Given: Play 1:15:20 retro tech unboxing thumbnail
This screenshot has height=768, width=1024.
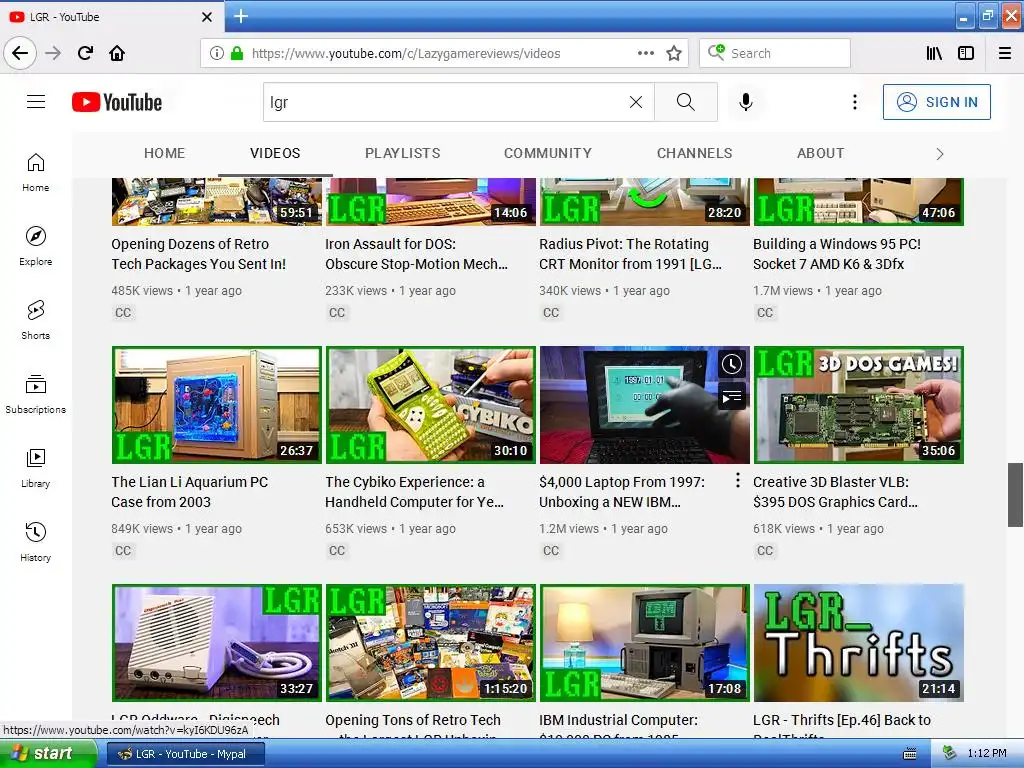Looking at the screenshot, I should [430, 643].
